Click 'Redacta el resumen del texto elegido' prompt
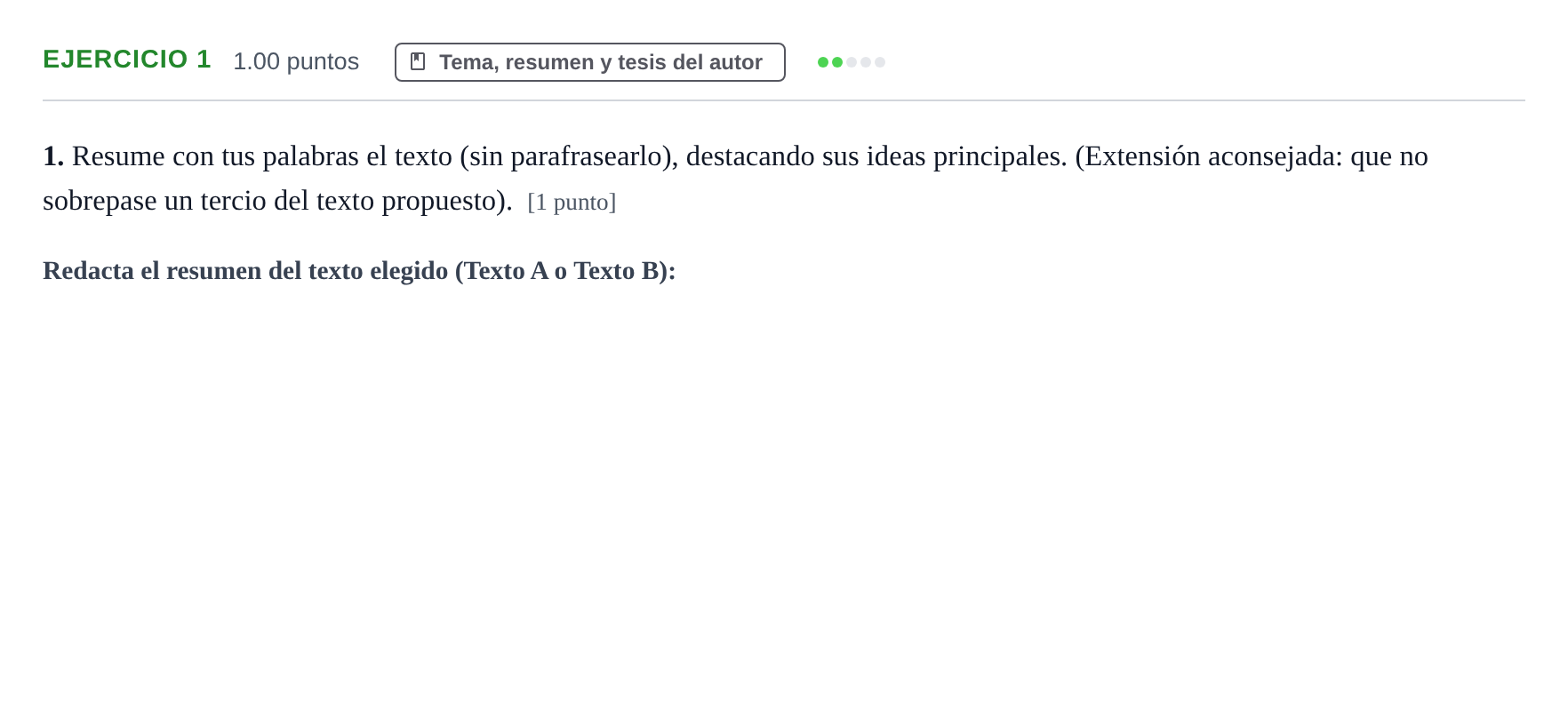Viewport: 1568px width, 725px height. tap(359, 271)
